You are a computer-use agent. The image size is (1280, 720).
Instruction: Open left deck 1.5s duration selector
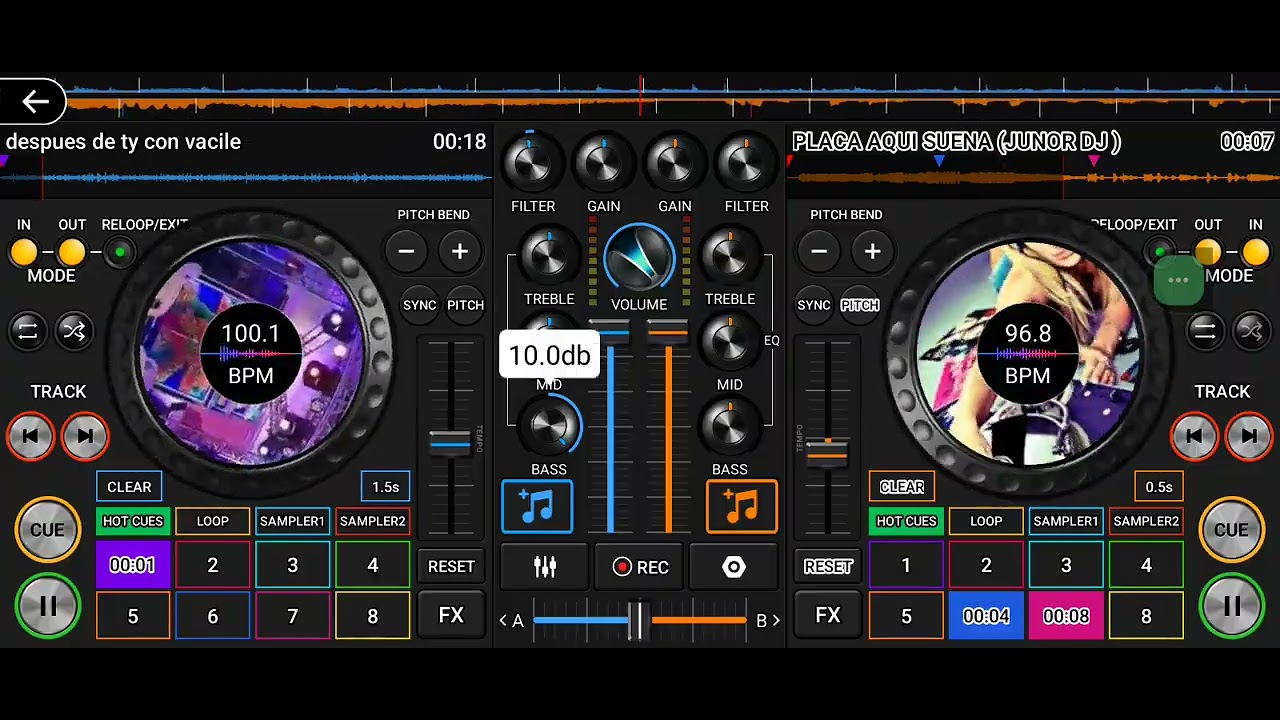(x=385, y=487)
